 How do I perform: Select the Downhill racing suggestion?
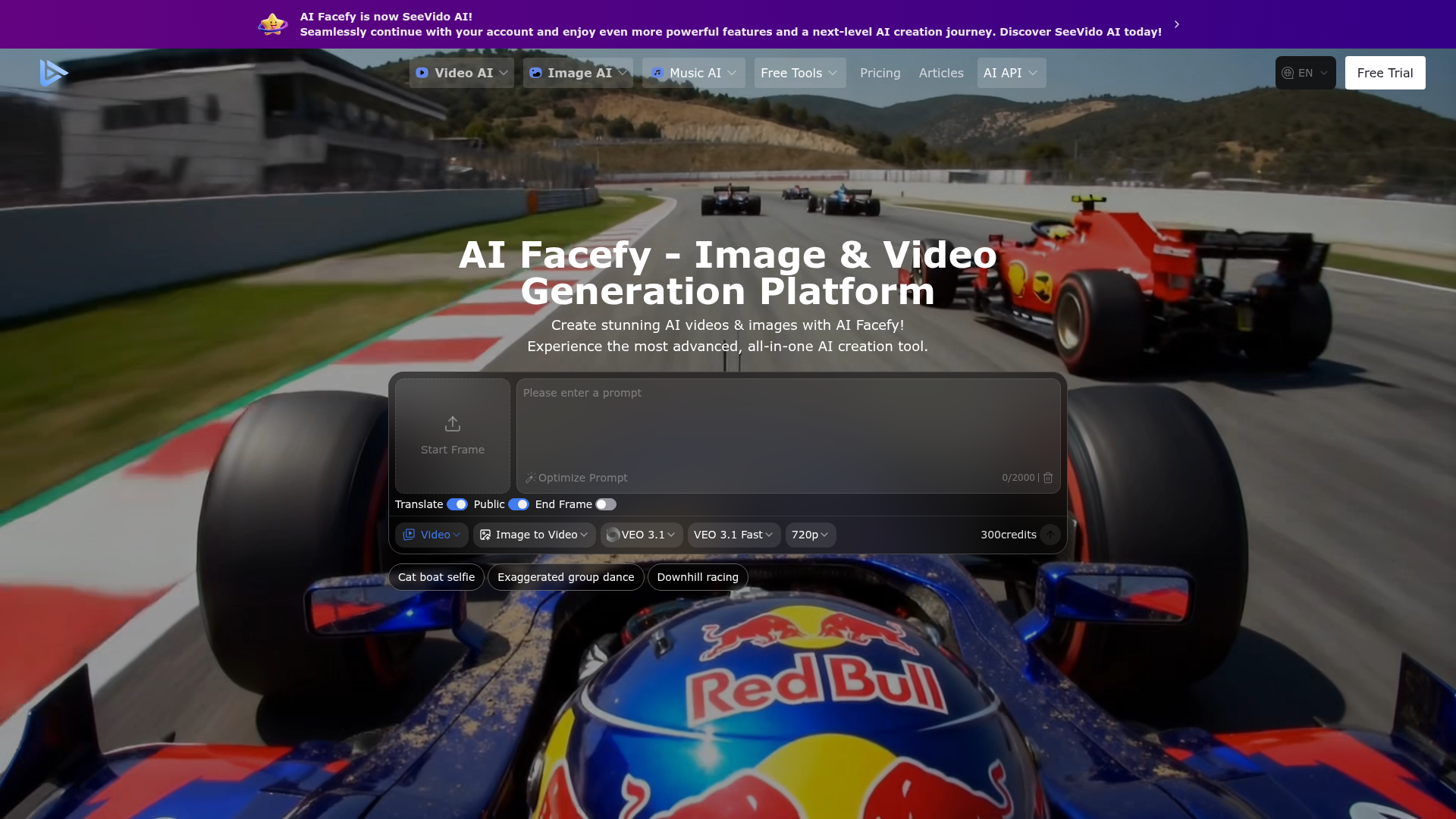(698, 577)
